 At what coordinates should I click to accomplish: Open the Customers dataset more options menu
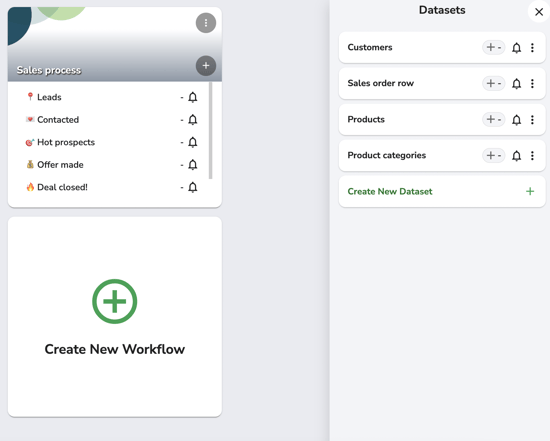(x=532, y=48)
